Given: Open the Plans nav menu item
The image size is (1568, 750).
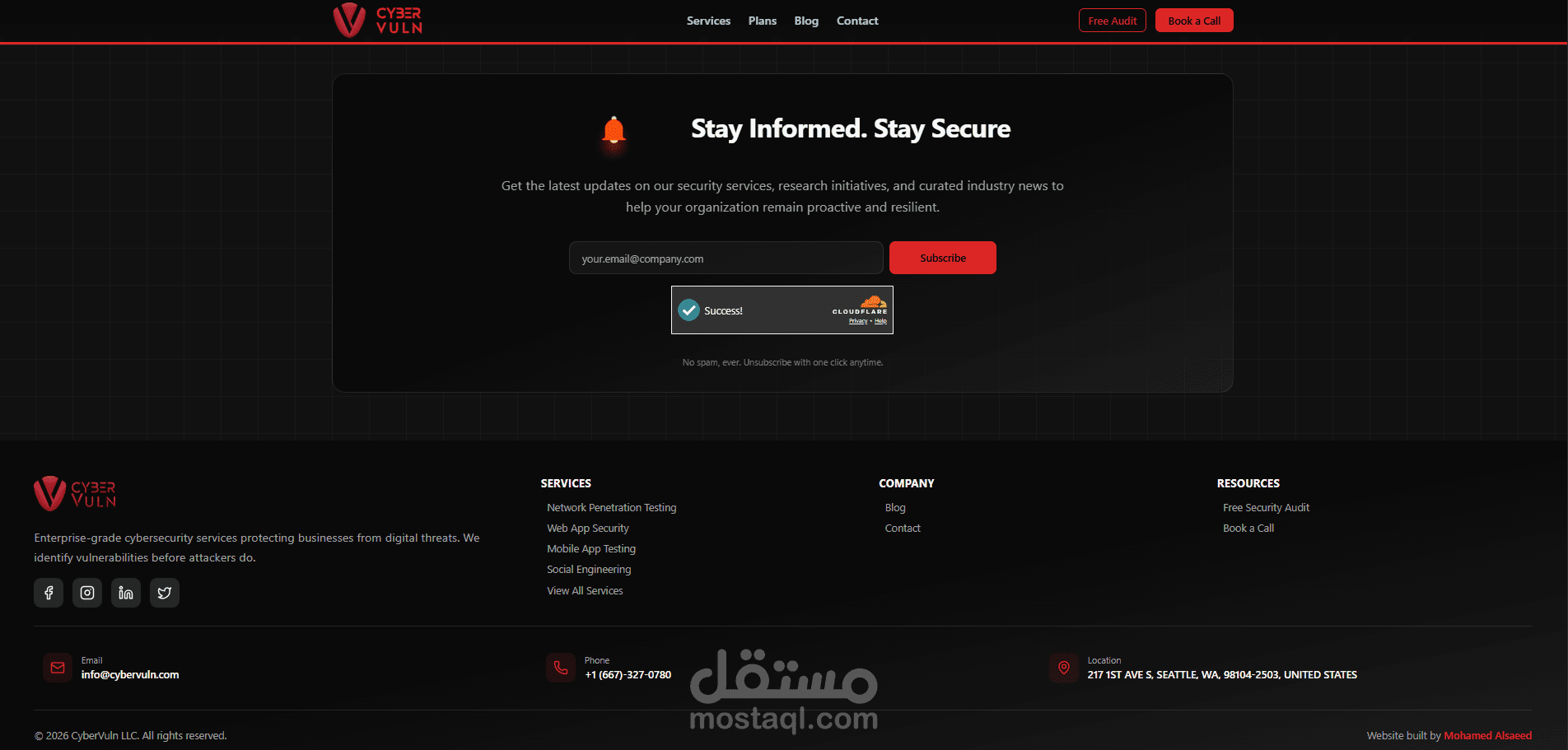Looking at the screenshot, I should [x=763, y=21].
